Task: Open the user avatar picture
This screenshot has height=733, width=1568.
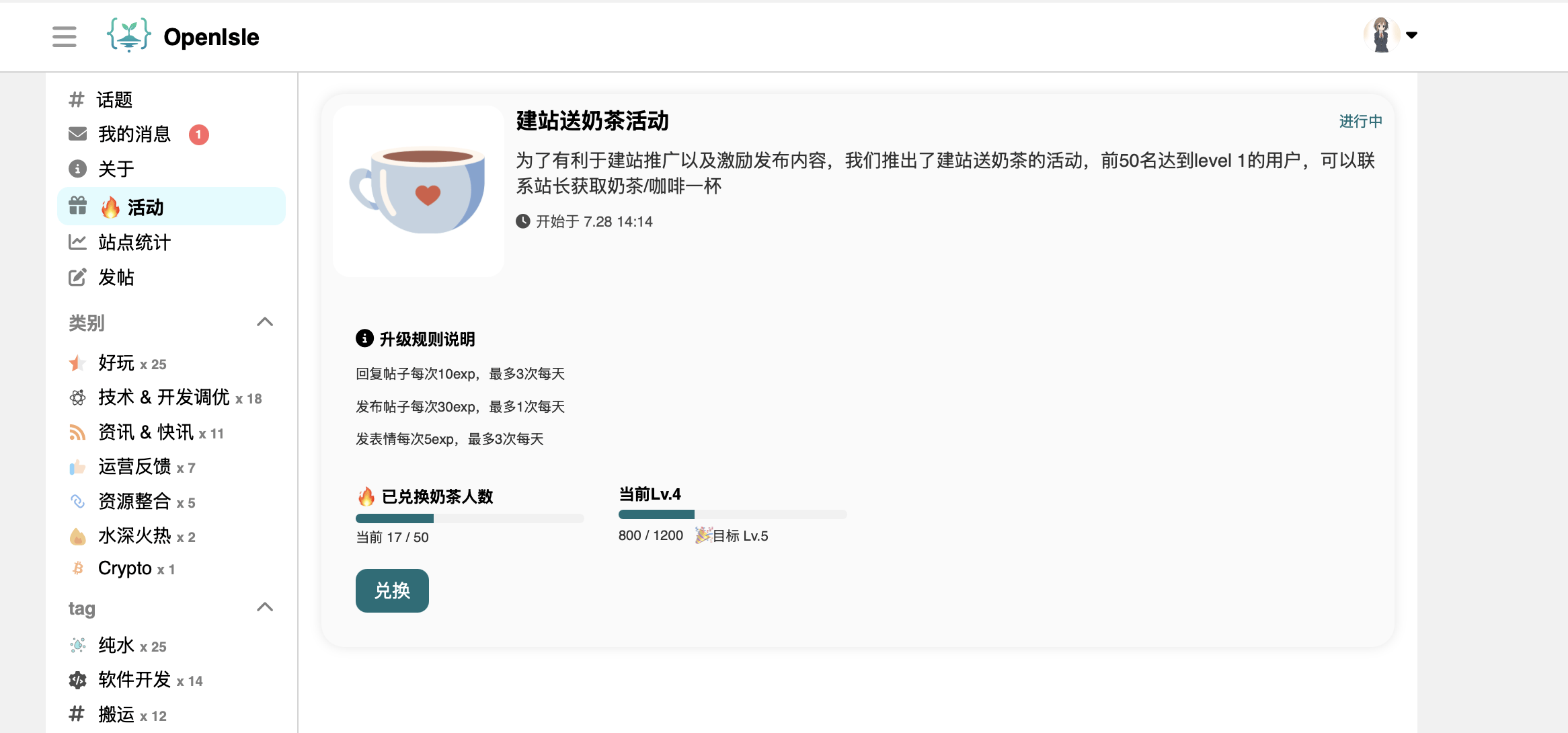Action: [1381, 35]
